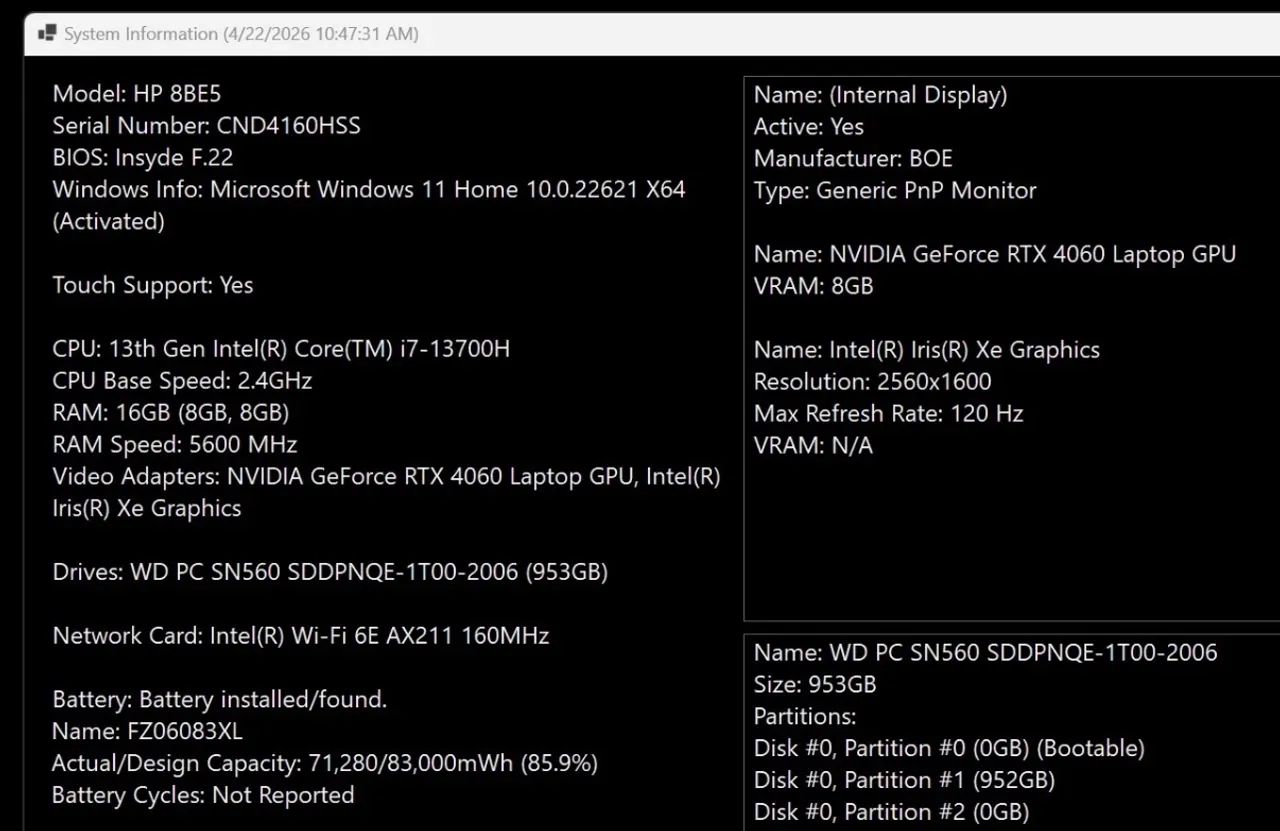The image size is (1280, 831).
Task: Select the "Touch Support: Yes" line
Action: 153,286
